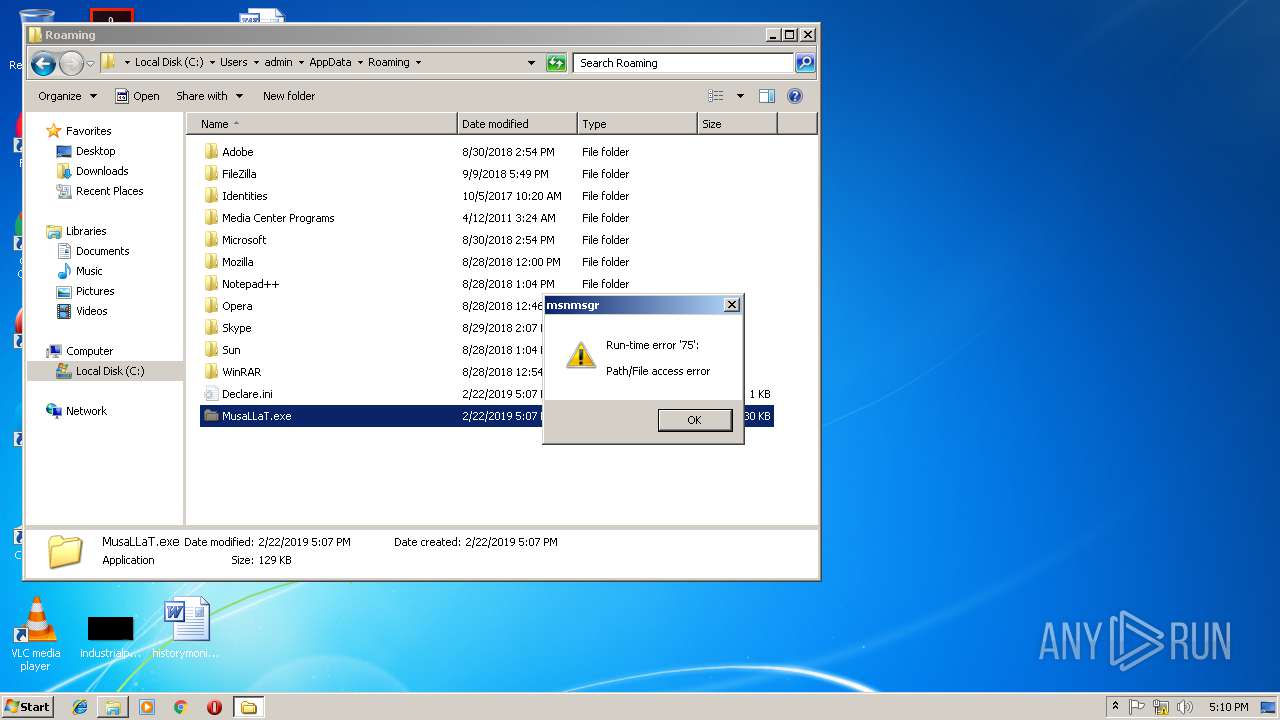Open Recent Places in navigation pane
Viewport: 1280px width, 720px height.
coord(109,191)
